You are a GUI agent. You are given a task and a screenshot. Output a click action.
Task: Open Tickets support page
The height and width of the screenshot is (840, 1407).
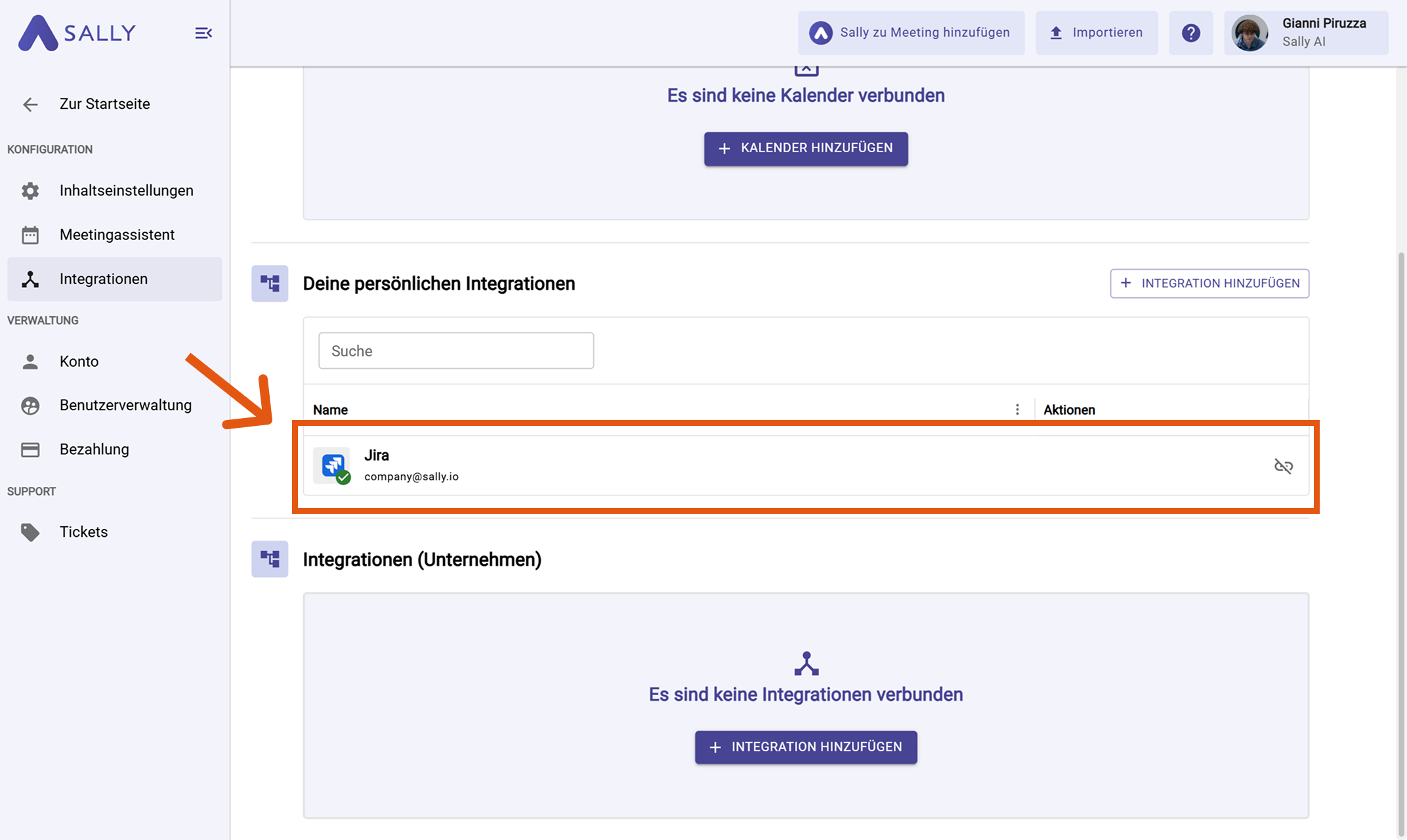tap(115, 532)
